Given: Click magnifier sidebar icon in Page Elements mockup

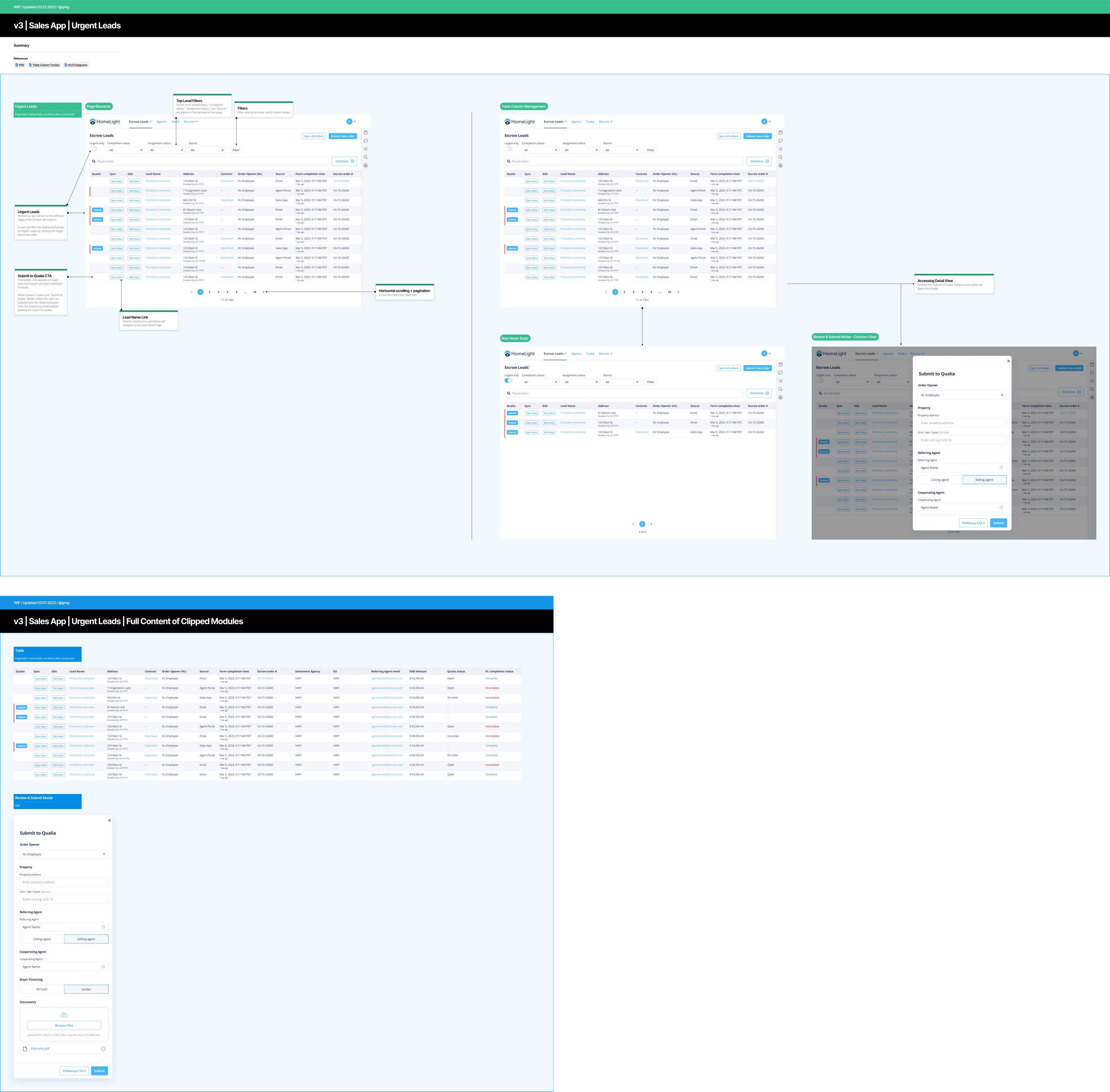Looking at the screenshot, I should tap(365, 157).
